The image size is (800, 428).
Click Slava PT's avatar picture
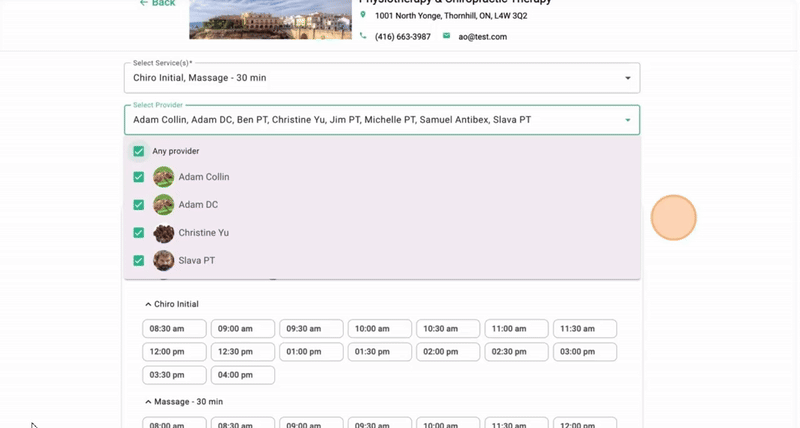[163, 261]
